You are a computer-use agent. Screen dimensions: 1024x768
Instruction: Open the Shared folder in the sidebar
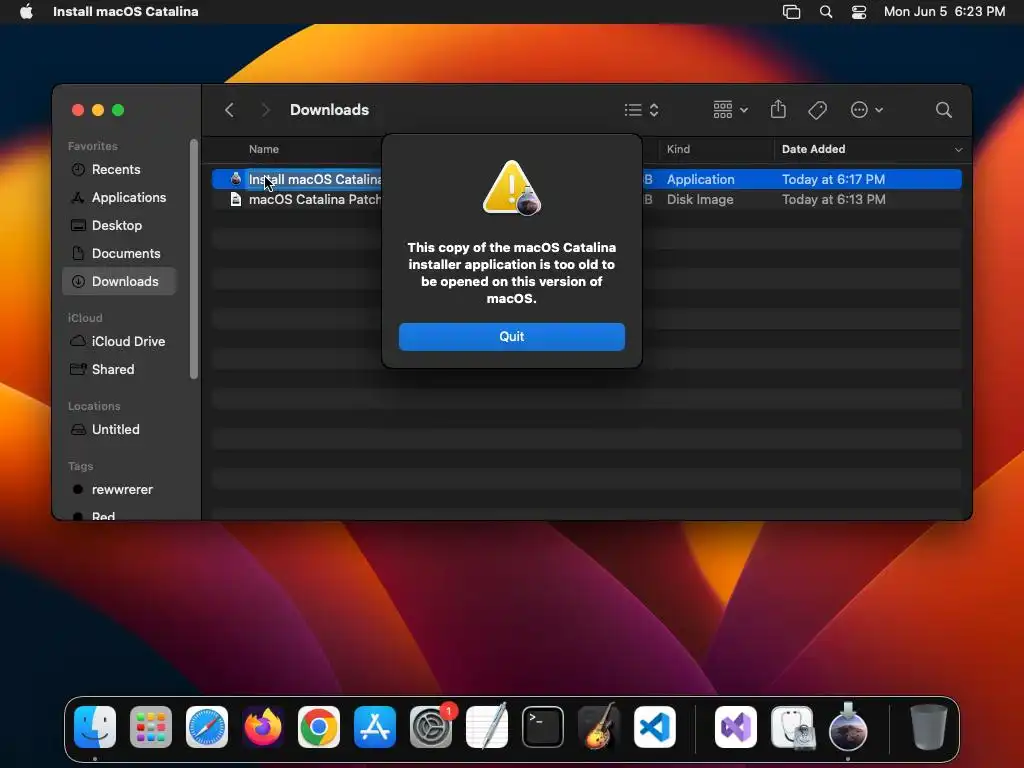pos(113,370)
